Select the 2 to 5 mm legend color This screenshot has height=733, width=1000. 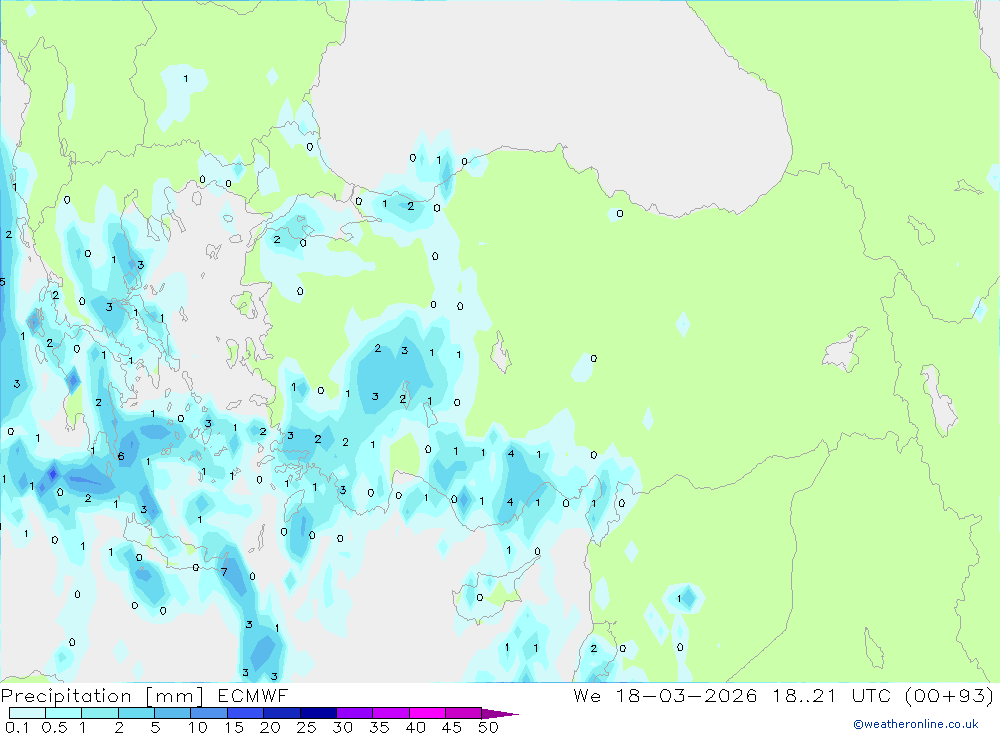click(x=136, y=713)
